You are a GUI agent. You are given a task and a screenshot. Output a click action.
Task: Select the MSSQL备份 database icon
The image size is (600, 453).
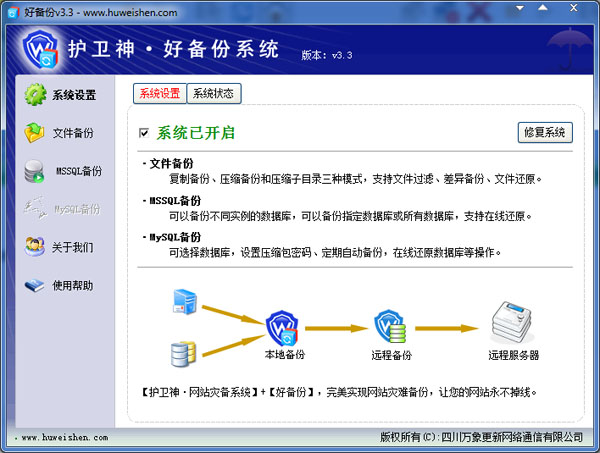[x=35, y=170]
